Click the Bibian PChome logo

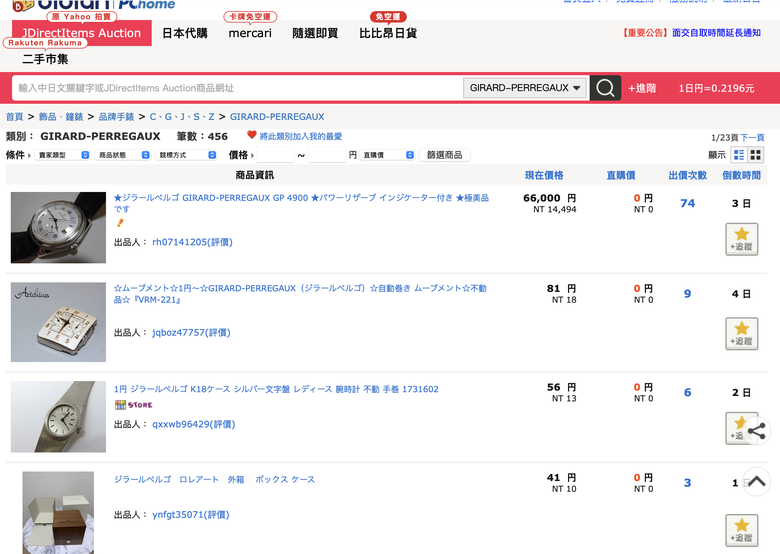(95, 5)
